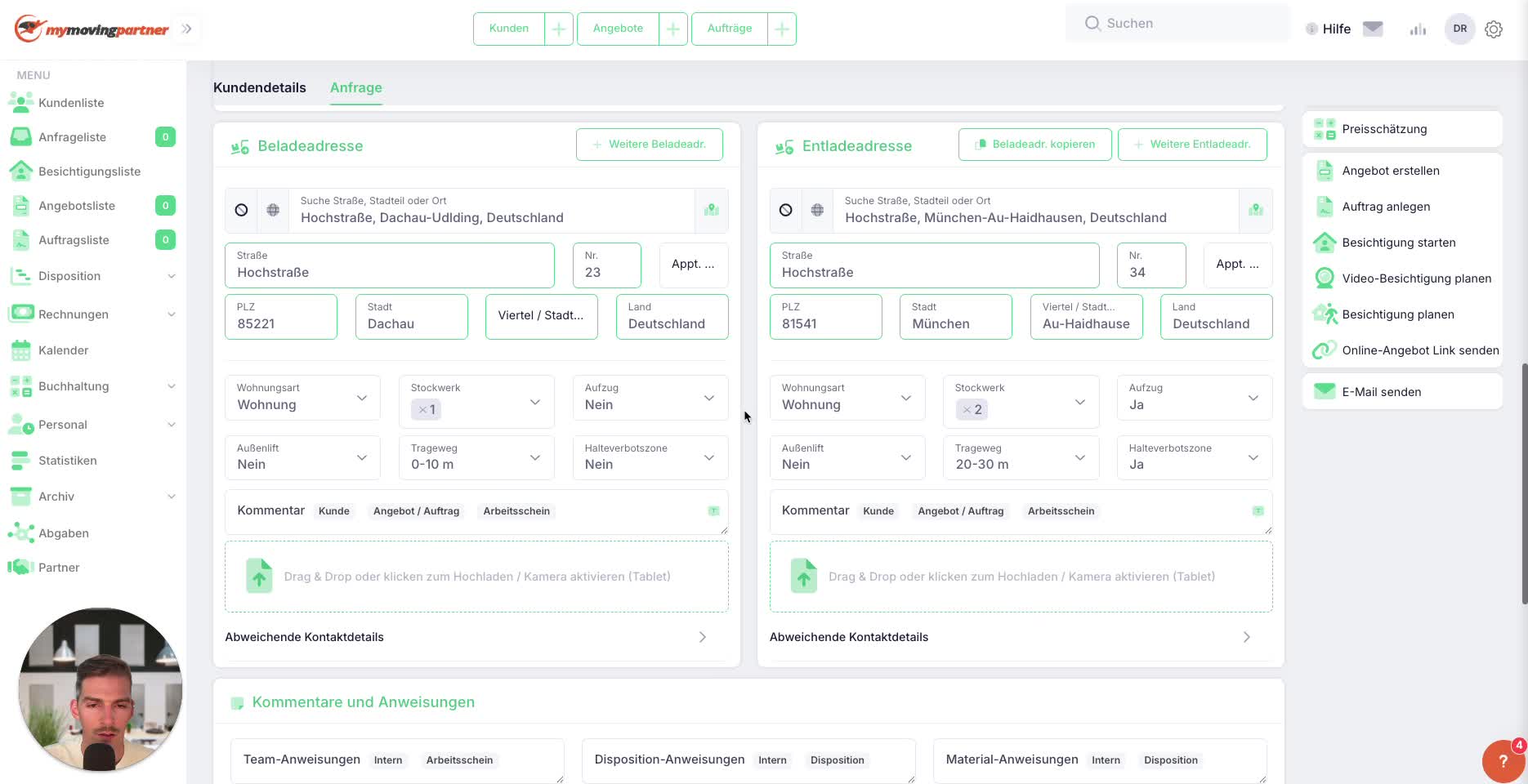Click the mymovingpartner logo

tap(92, 29)
